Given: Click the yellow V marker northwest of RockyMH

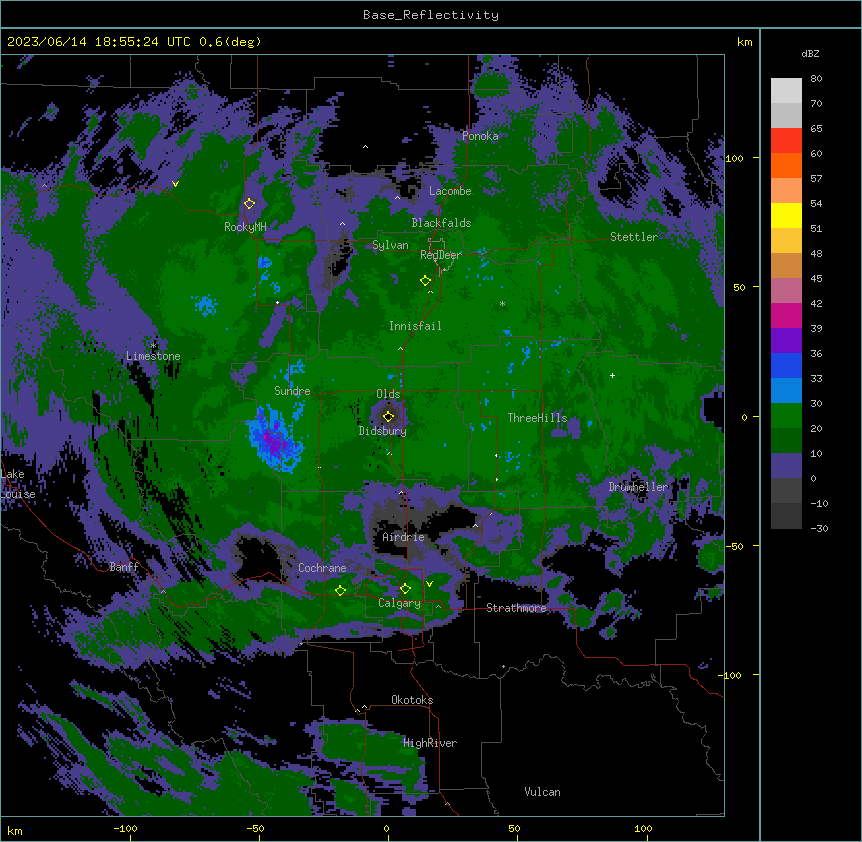Looking at the screenshot, I should coord(175,184).
